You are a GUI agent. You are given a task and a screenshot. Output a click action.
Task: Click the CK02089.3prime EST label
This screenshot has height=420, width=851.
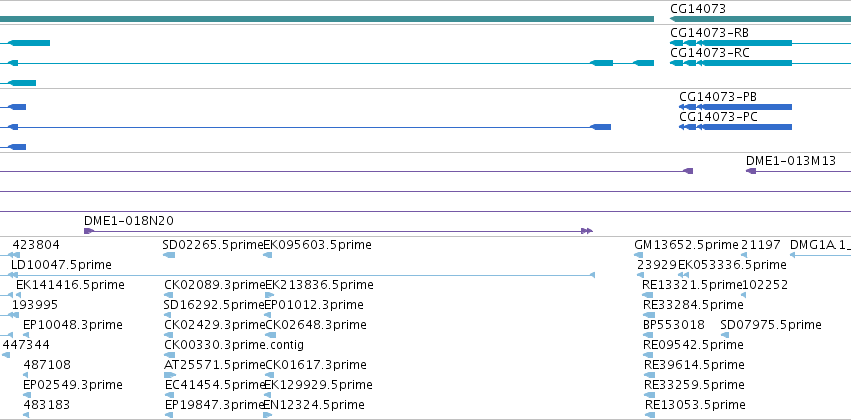point(215,285)
